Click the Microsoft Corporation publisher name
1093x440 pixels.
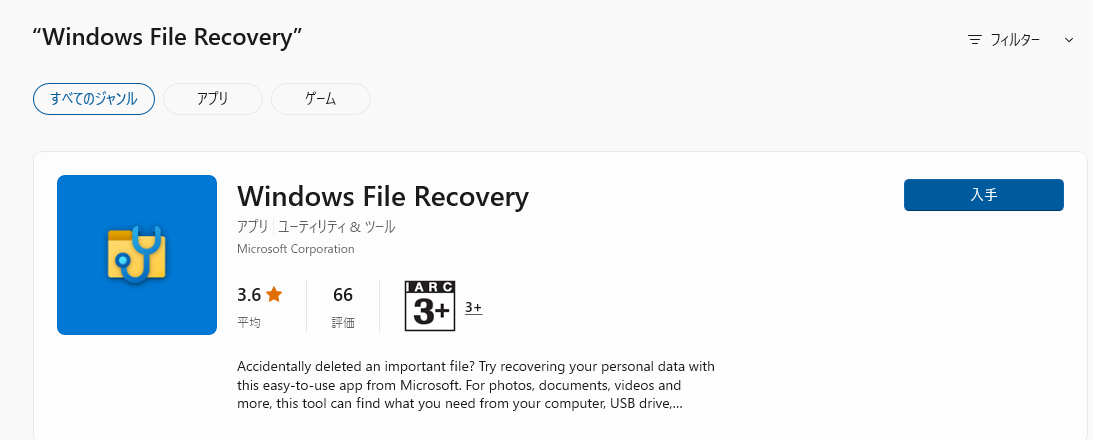coord(296,249)
